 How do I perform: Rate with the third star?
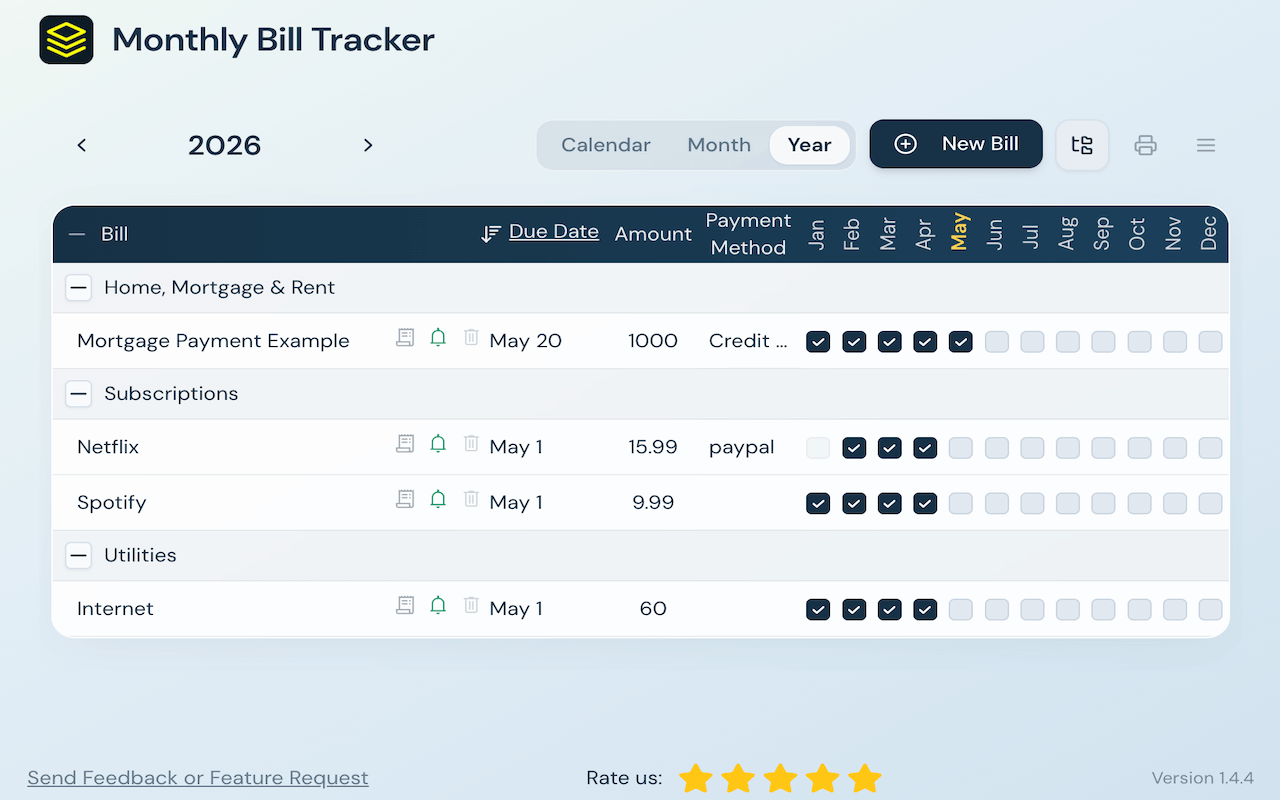click(x=780, y=778)
